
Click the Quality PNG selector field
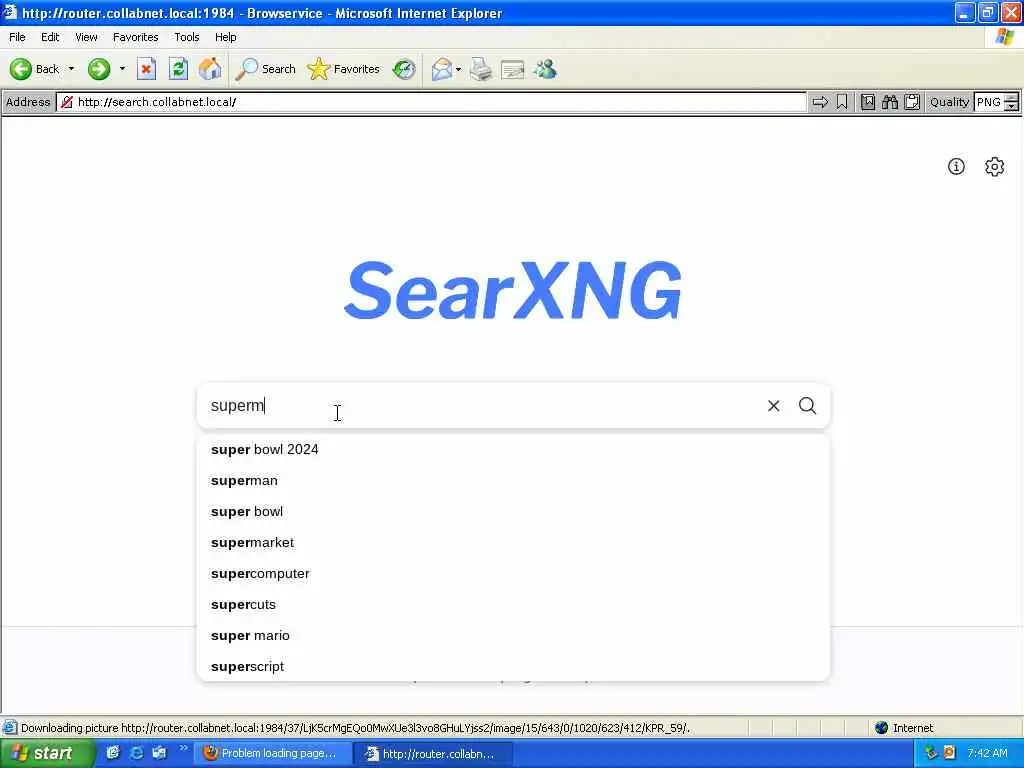(988, 102)
